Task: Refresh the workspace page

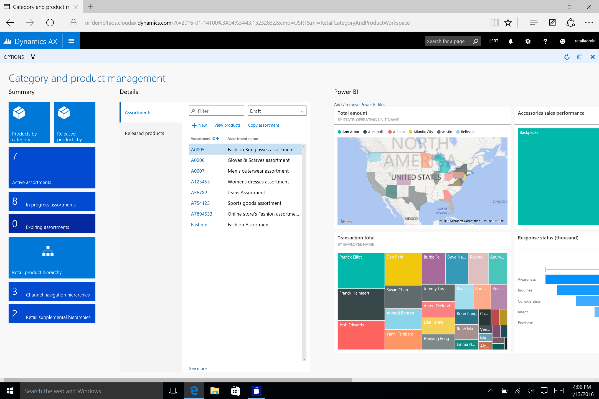Action: [x=567, y=57]
